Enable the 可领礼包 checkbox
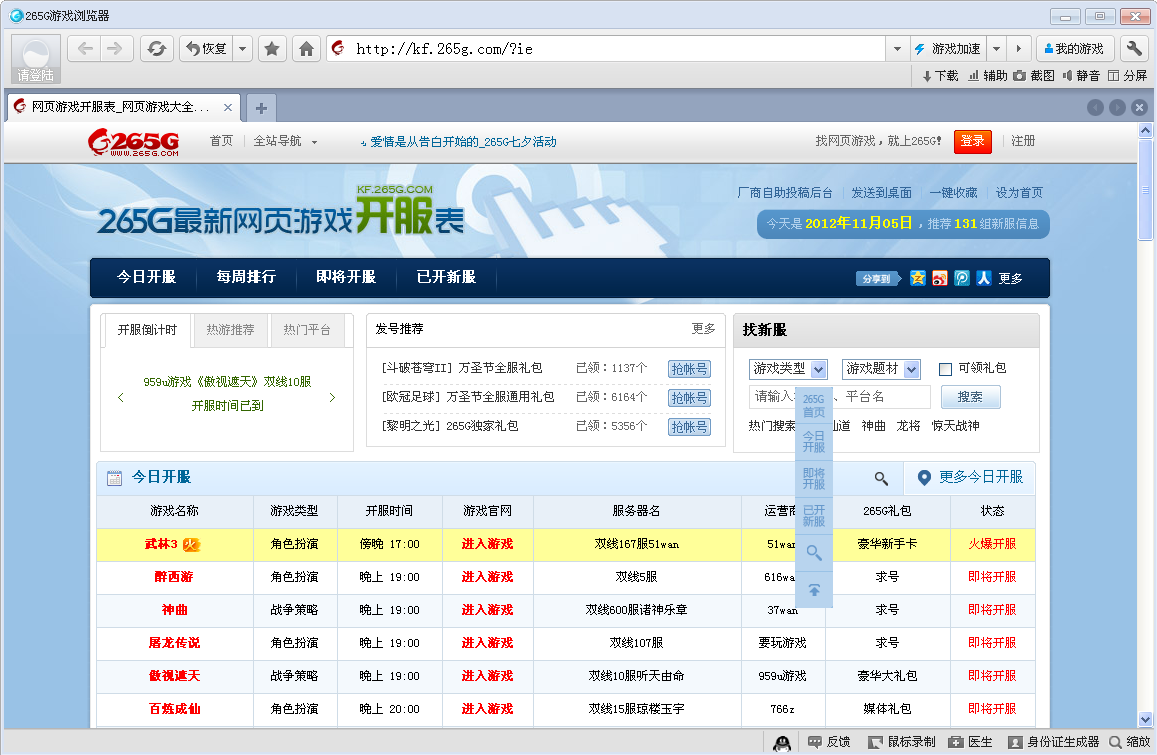 945,369
